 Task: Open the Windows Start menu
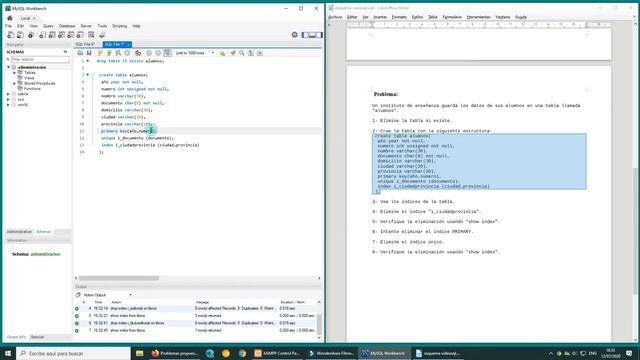coord(8,353)
